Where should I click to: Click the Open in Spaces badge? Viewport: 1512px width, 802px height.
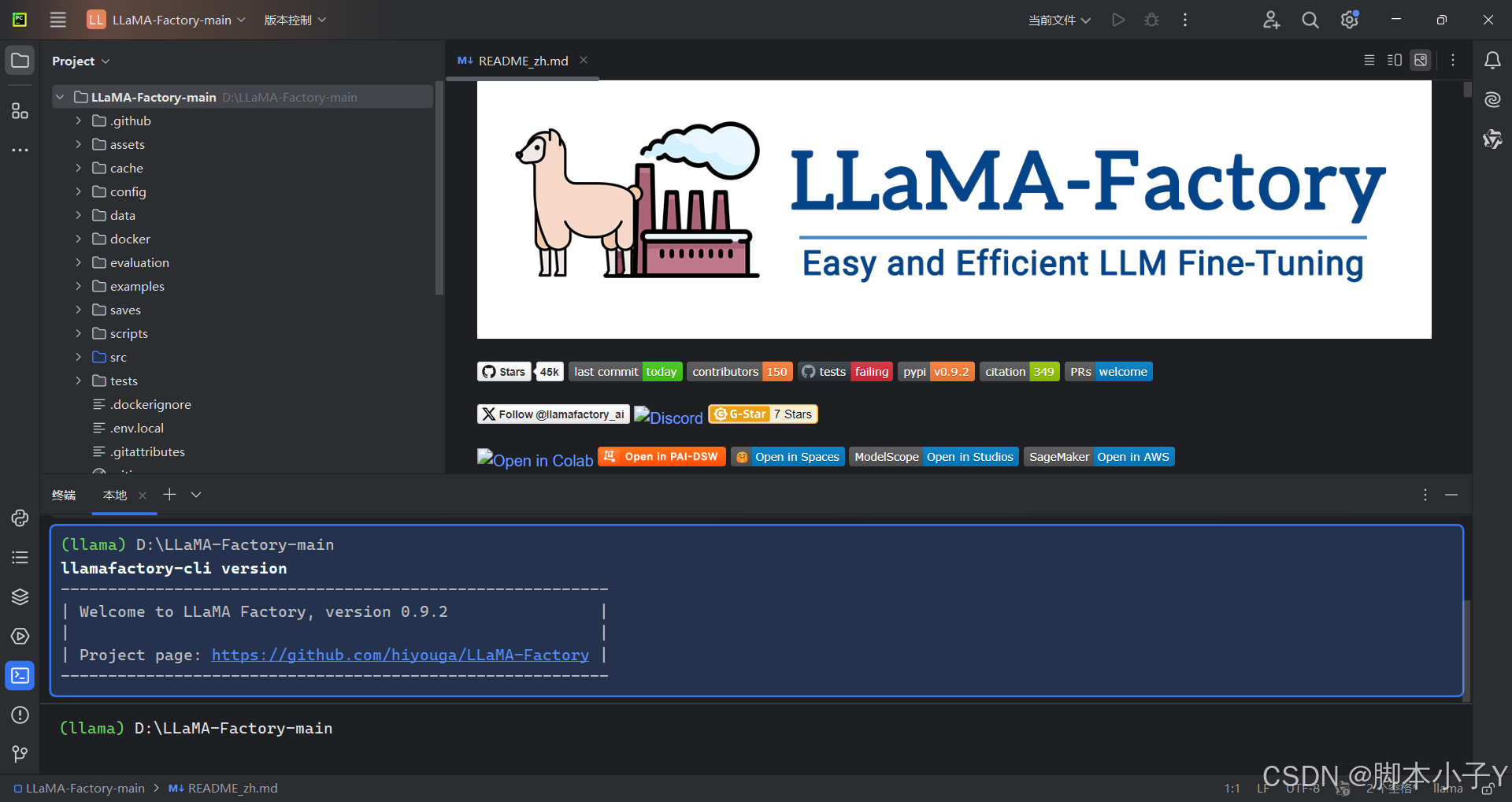(x=787, y=456)
